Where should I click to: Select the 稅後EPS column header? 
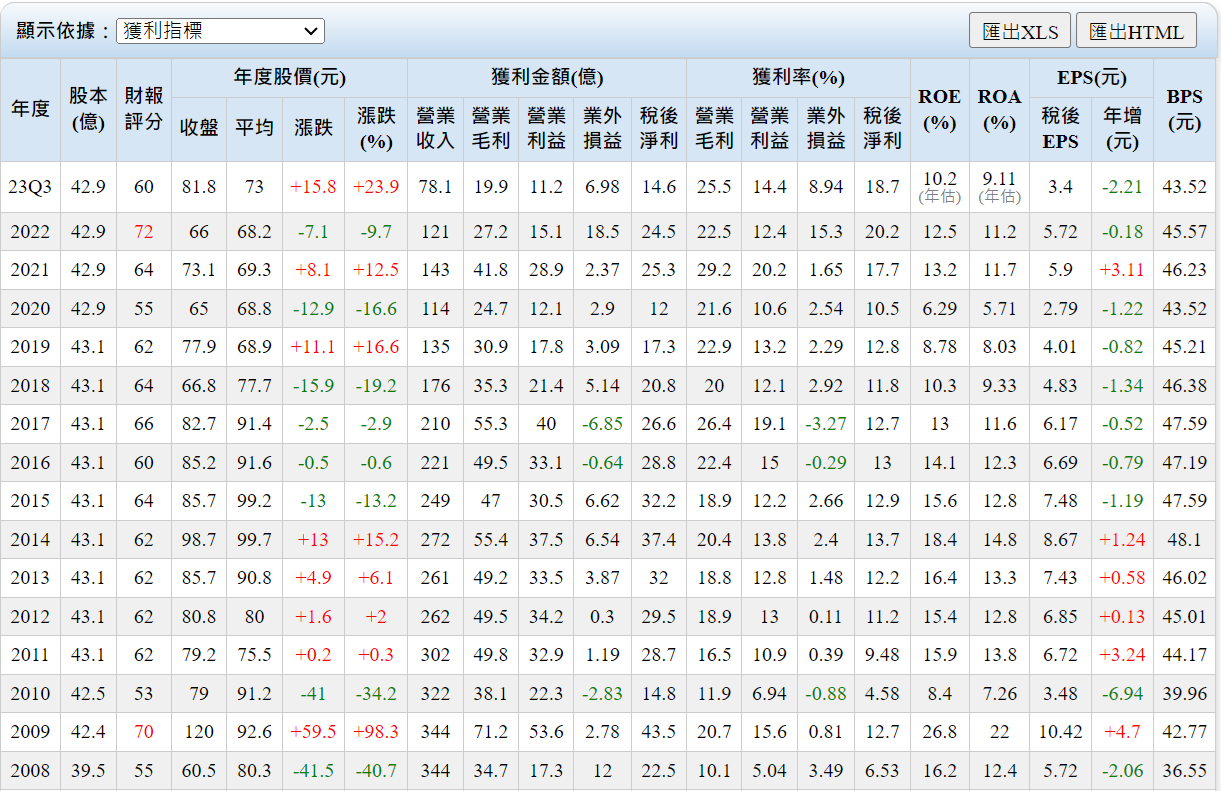click(1060, 128)
